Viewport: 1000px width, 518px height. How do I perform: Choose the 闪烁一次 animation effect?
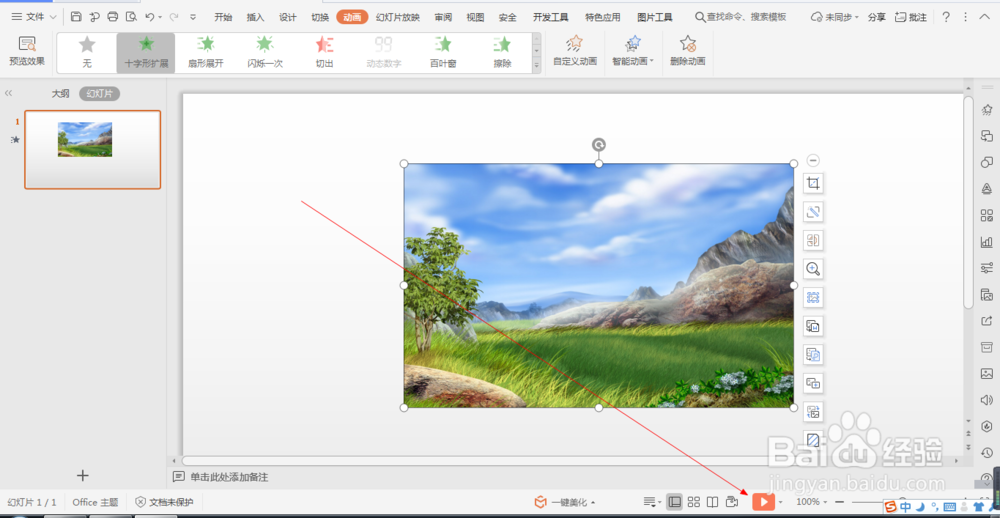[x=265, y=52]
